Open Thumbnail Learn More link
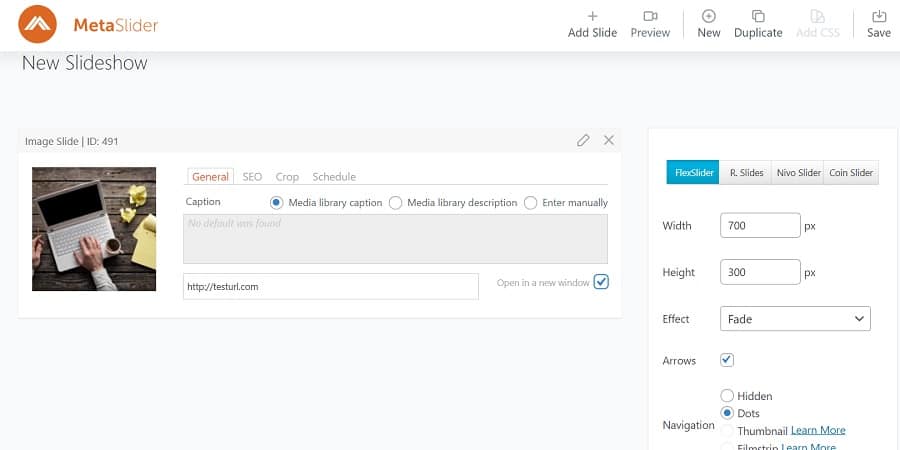 point(818,430)
